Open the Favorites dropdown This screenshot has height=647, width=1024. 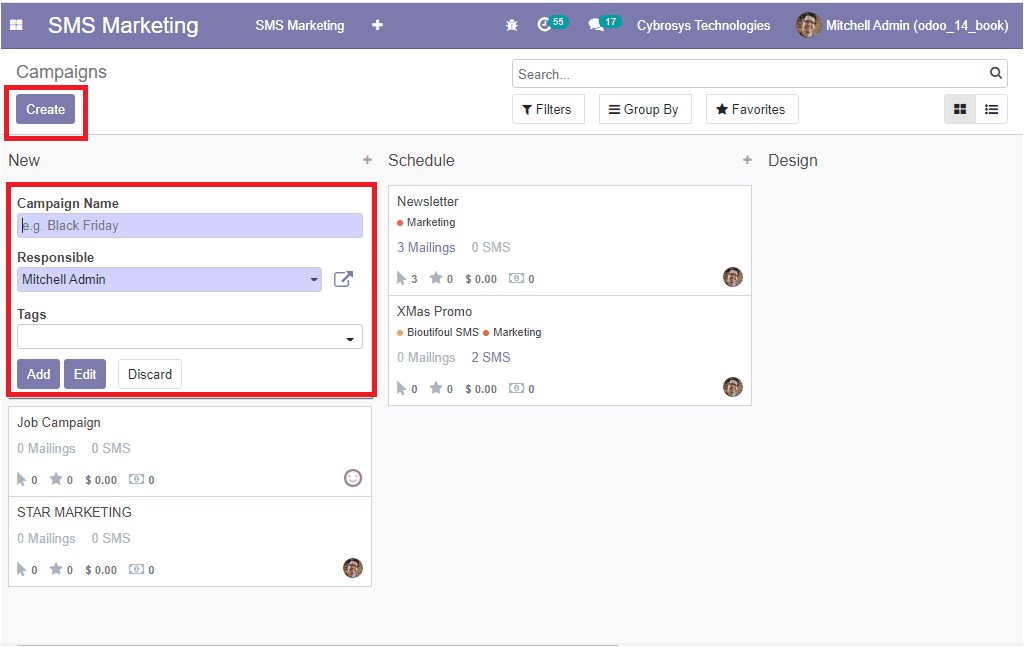pos(752,109)
